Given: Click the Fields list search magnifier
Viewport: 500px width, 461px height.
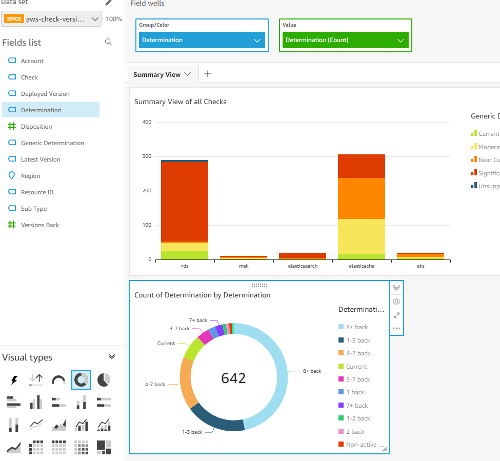Looking at the screenshot, I should (108, 42).
